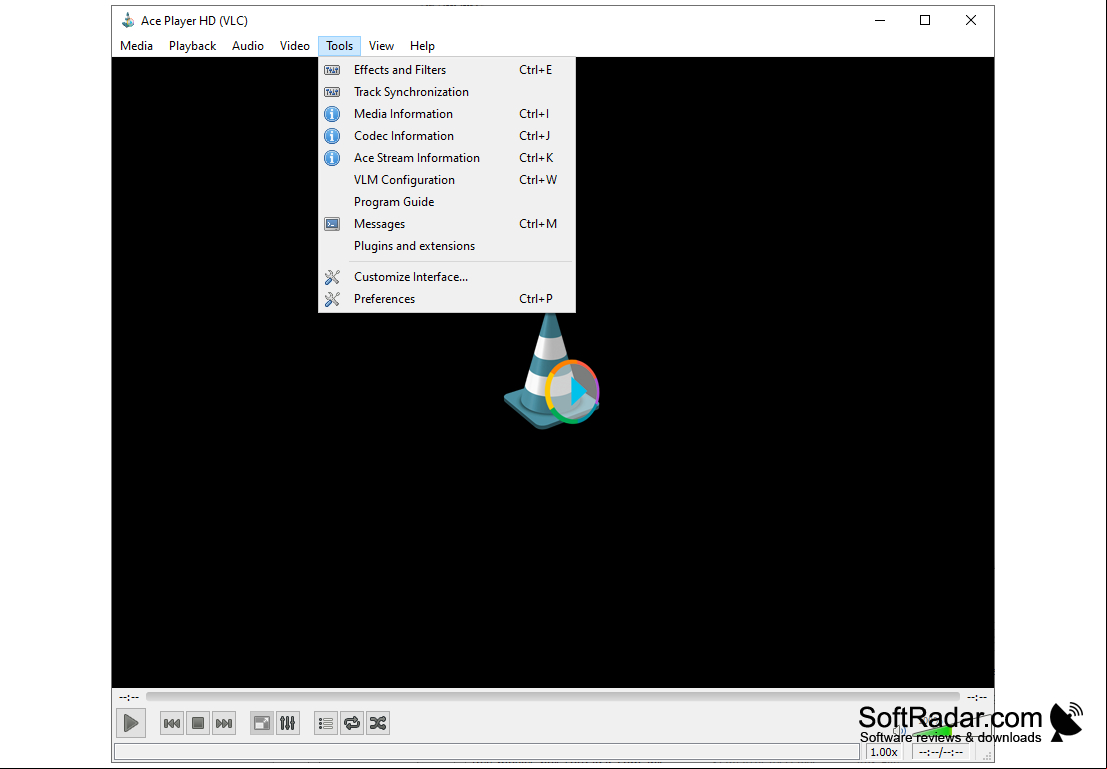The width and height of the screenshot is (1107, 769).
Task: Close the open Tools menu
Action: pyautogui.click(x=340, y=46)
